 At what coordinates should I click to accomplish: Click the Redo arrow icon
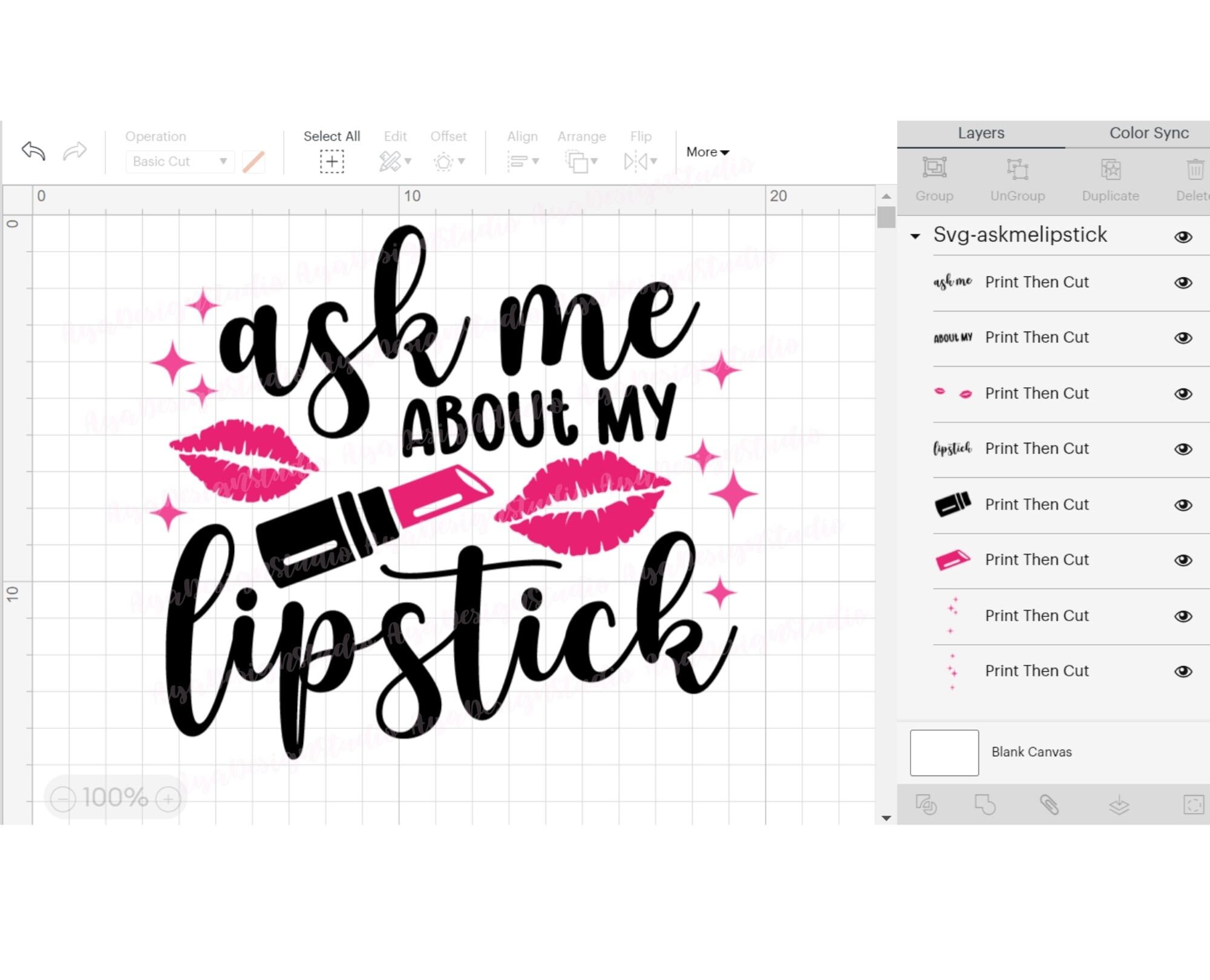pos(74,152)
